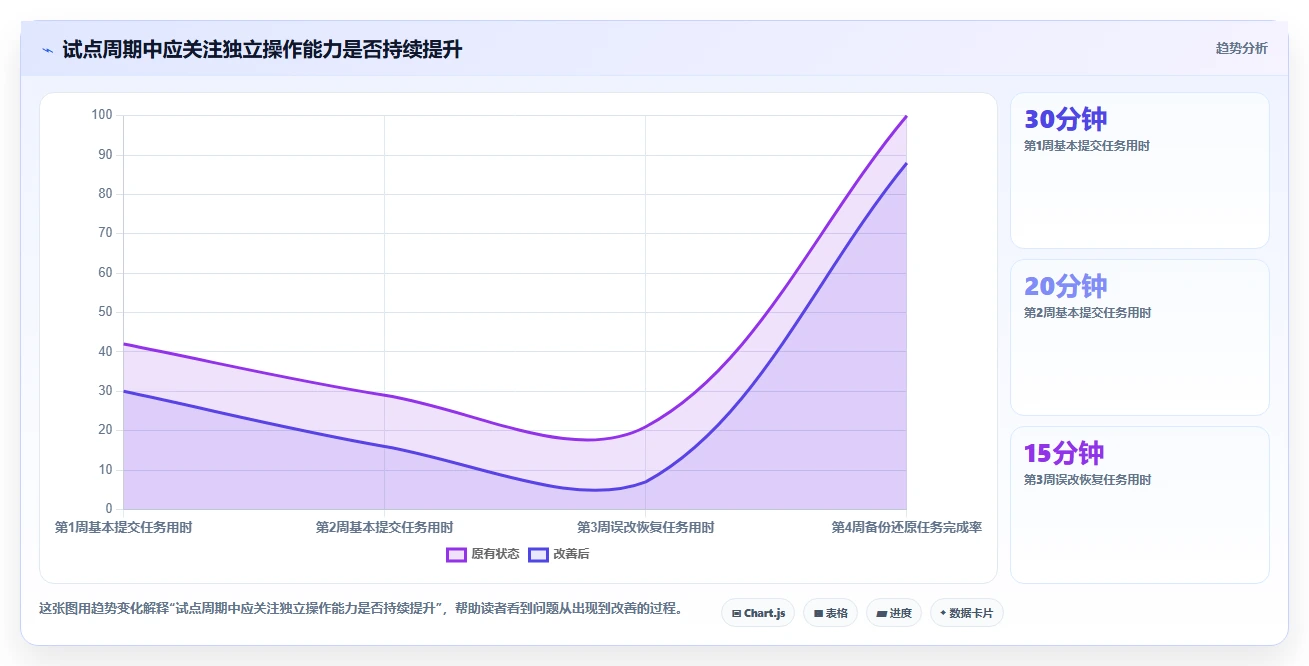Click x-axis label 第4周备份还原任务完成率
Screen dimensions: 1309x666
pos(906,527)
